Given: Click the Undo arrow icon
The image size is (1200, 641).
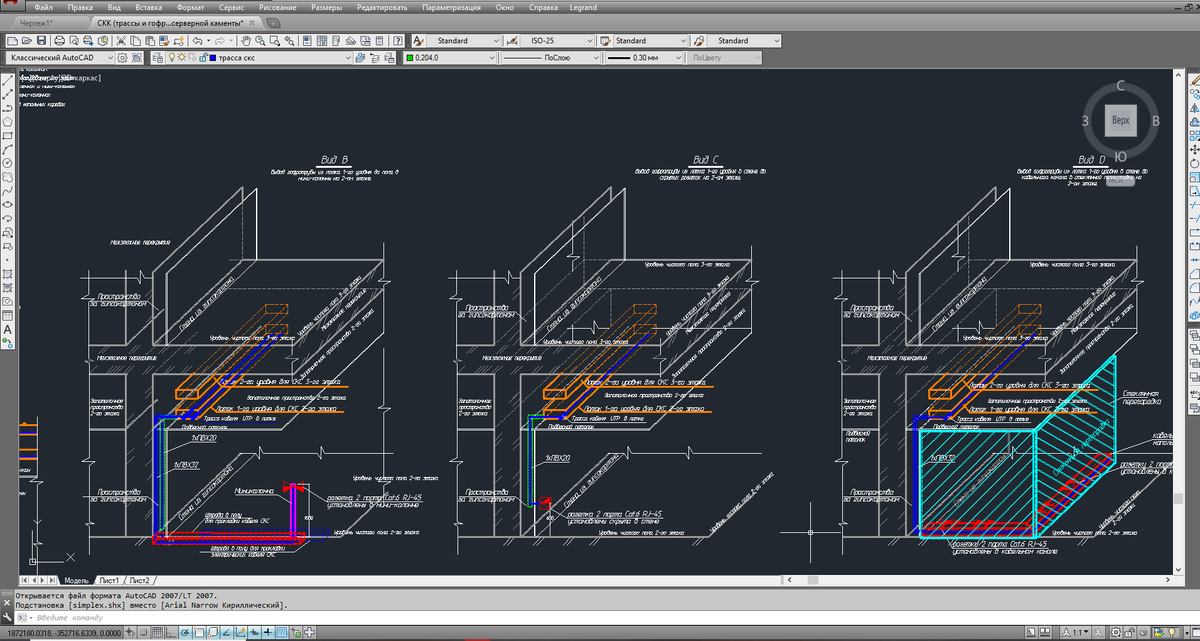Looking at the screenshot, I should [197, 41].
